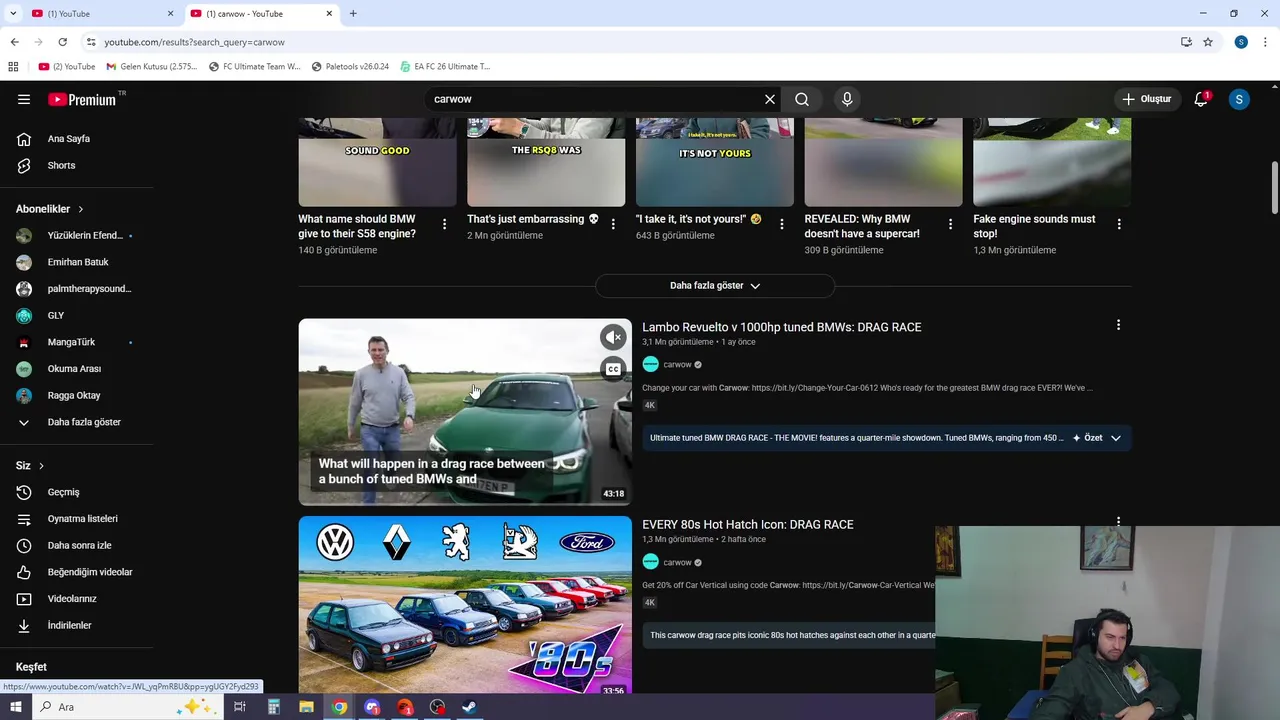Click the magnifier search button
1280x720 pixels.
click(802, 99)
